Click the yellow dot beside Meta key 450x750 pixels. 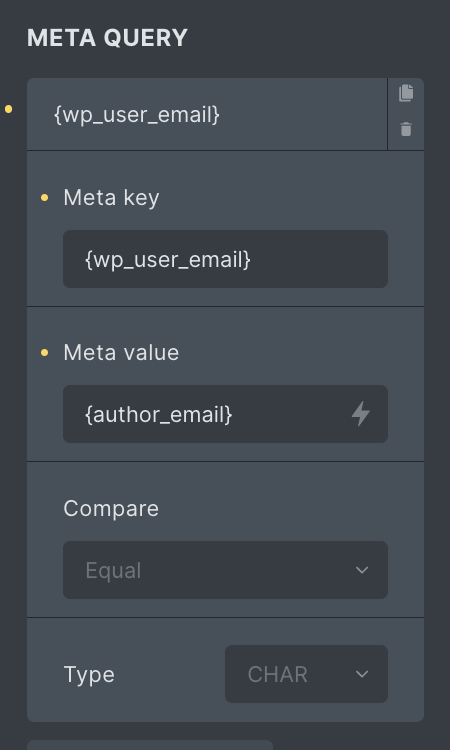pyautogui.click(x=44, y=198)
